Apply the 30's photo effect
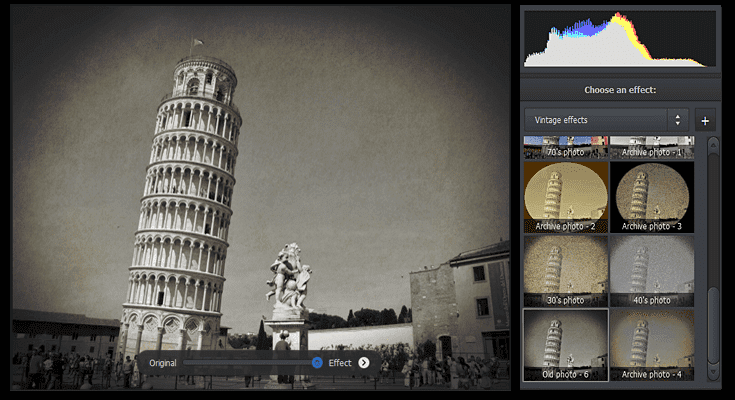735x400 pixels. (x=565, y=269)
